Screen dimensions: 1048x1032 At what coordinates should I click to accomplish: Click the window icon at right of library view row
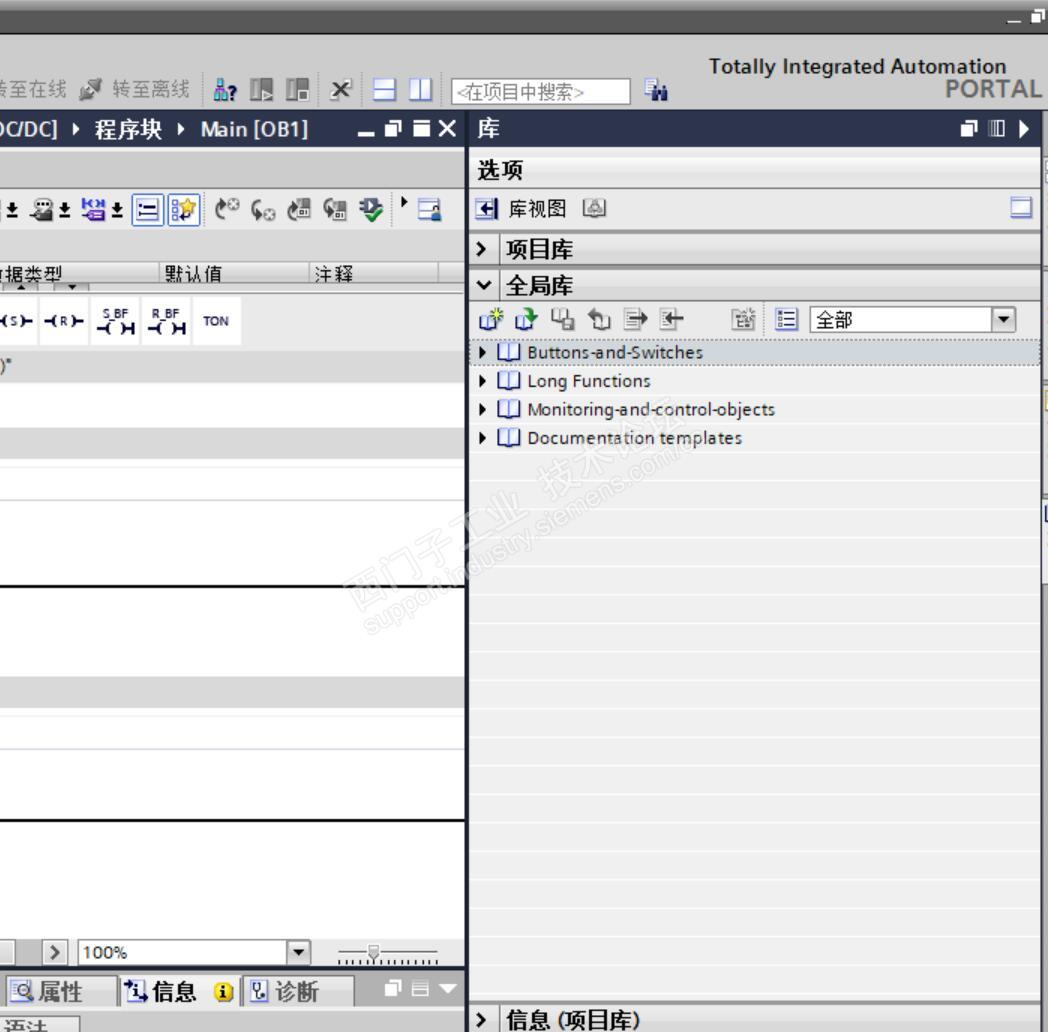(1021, 208)
